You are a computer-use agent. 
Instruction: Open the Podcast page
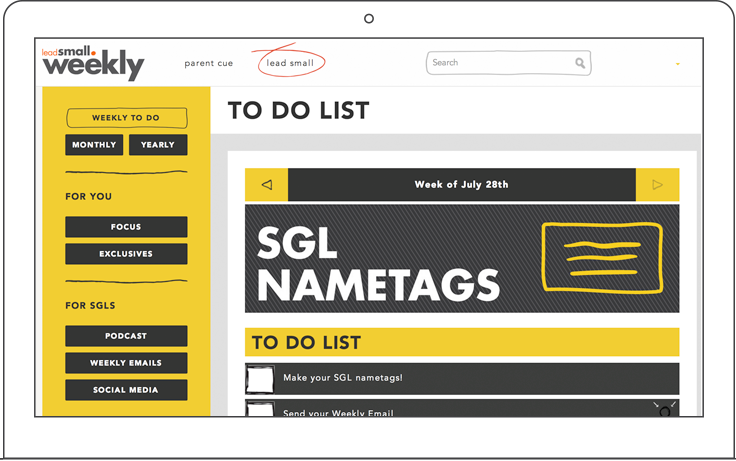click(x=126, y=336)
